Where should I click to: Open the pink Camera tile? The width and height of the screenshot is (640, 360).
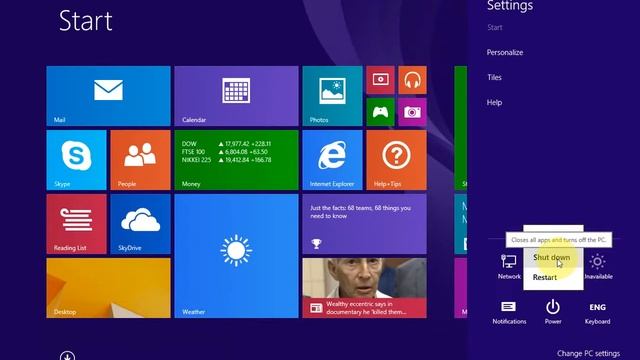(x=412, y=112)
